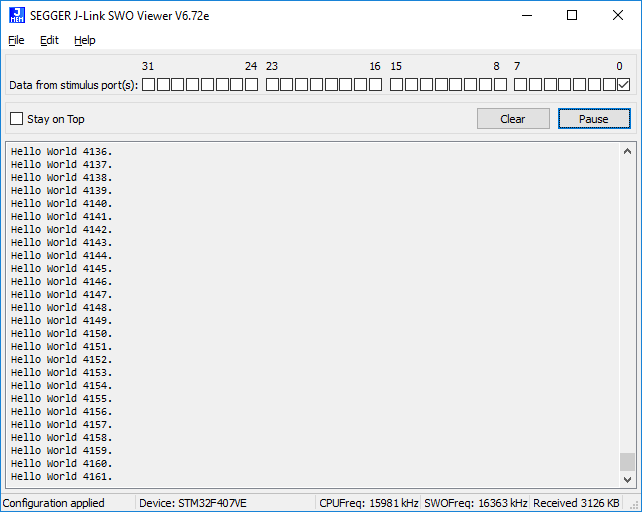642x512 pixels.
Task: Pause the SWO data output
Action: [594, 119]
